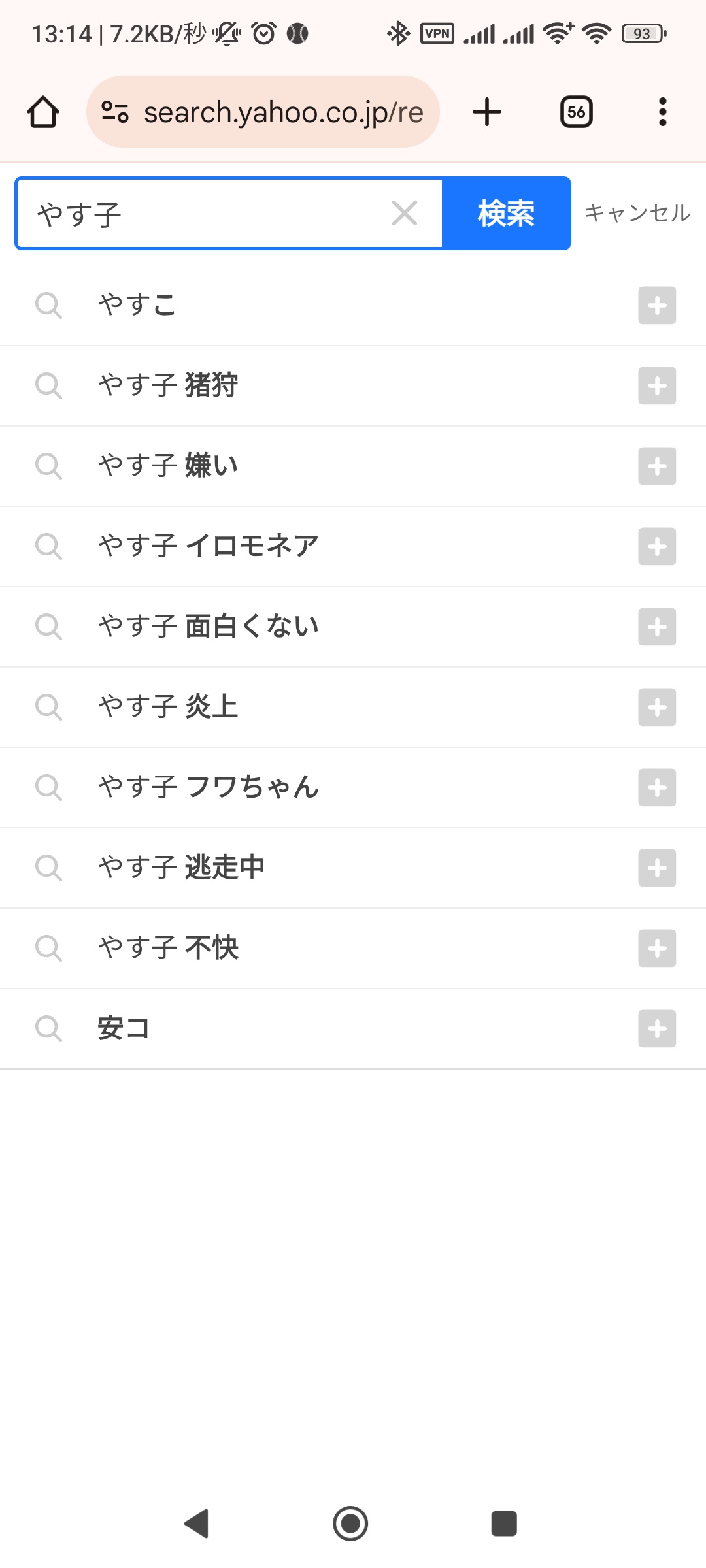Add やす子 イロモネア to the query via plus
The height and width of the screenshot is (1568, 706).
coord(657,547)
